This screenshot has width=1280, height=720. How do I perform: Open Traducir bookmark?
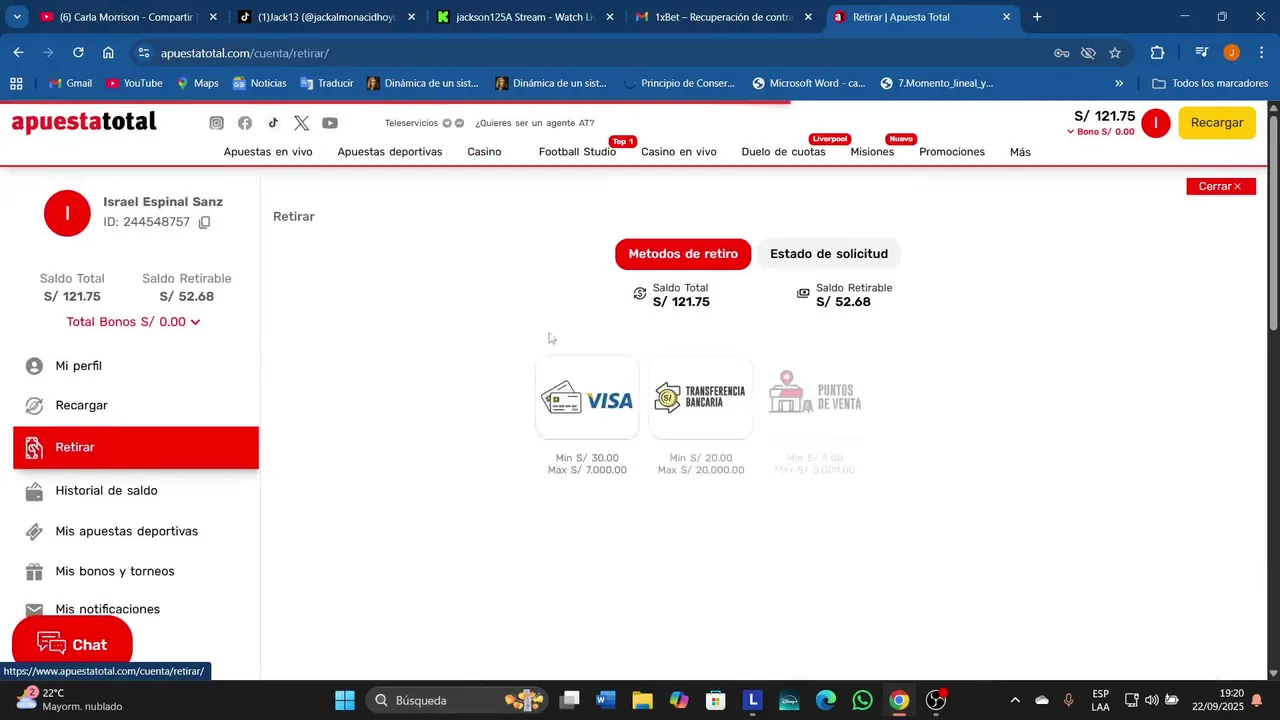pos(328,83)
